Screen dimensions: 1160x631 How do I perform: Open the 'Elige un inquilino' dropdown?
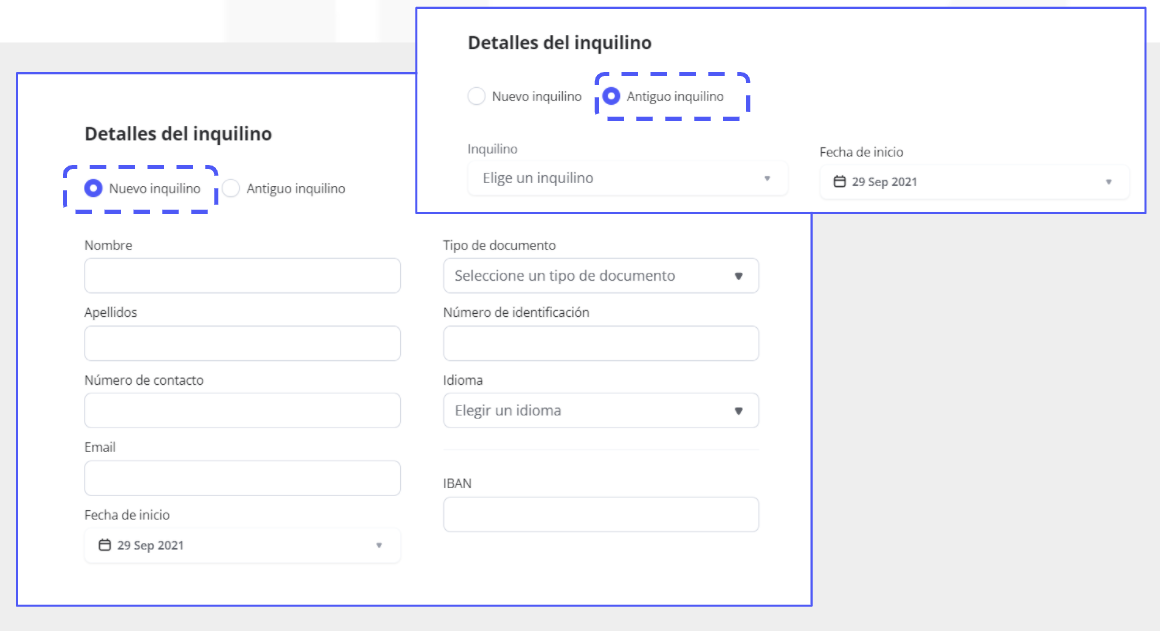627,178
